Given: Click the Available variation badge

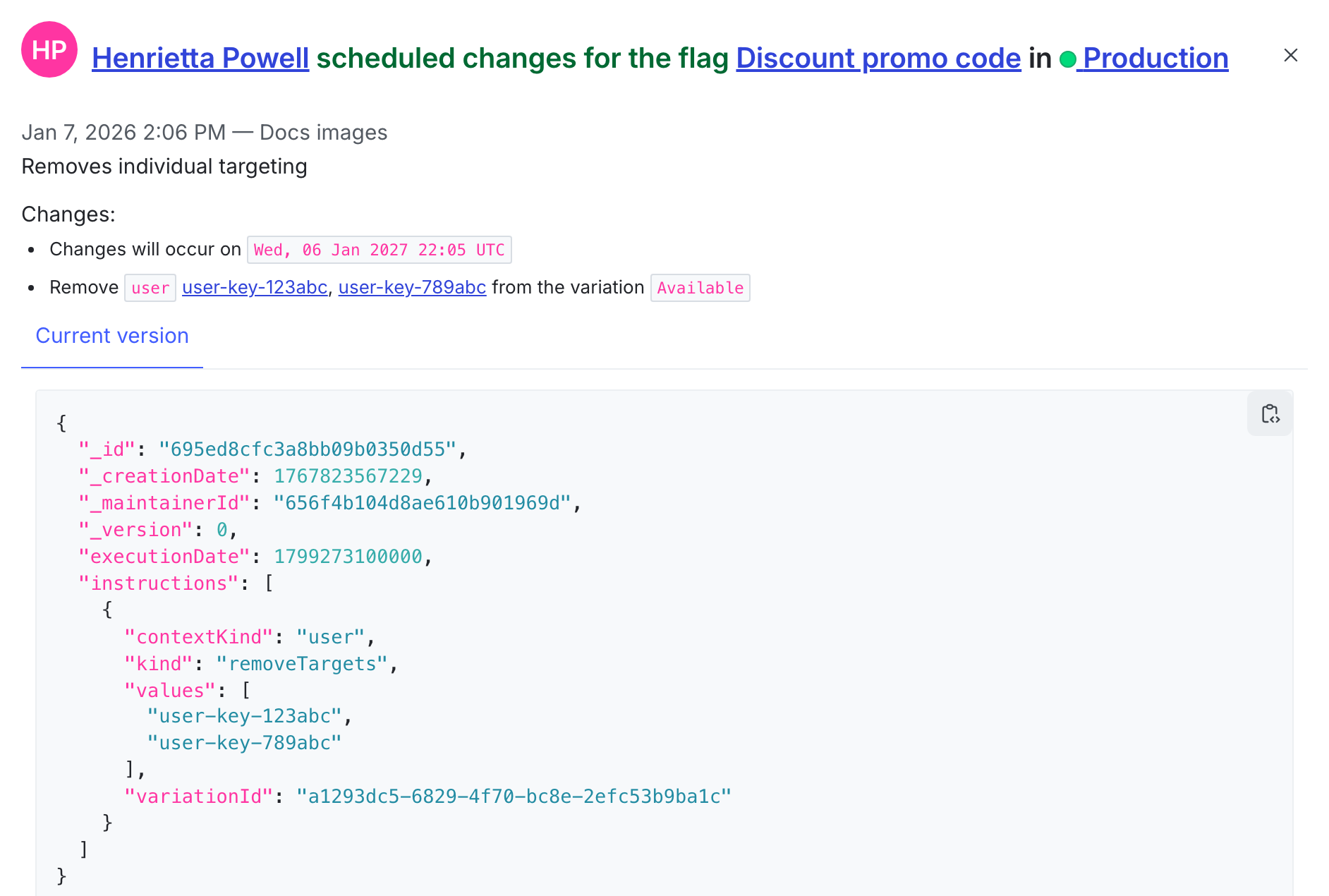Looking at the screenshot, I should [700, 288].
